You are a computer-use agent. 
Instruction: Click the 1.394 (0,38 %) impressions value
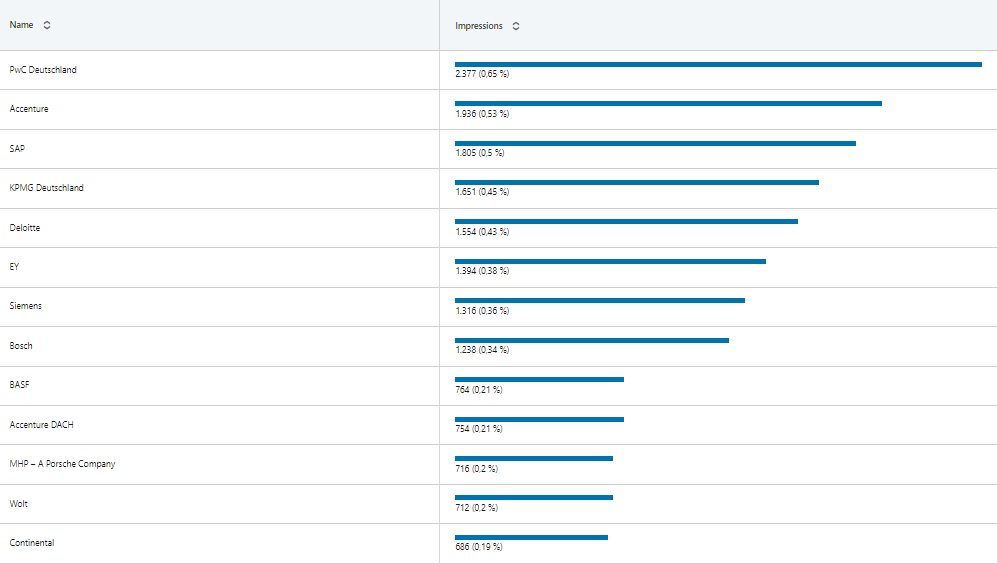coord(482,271)
